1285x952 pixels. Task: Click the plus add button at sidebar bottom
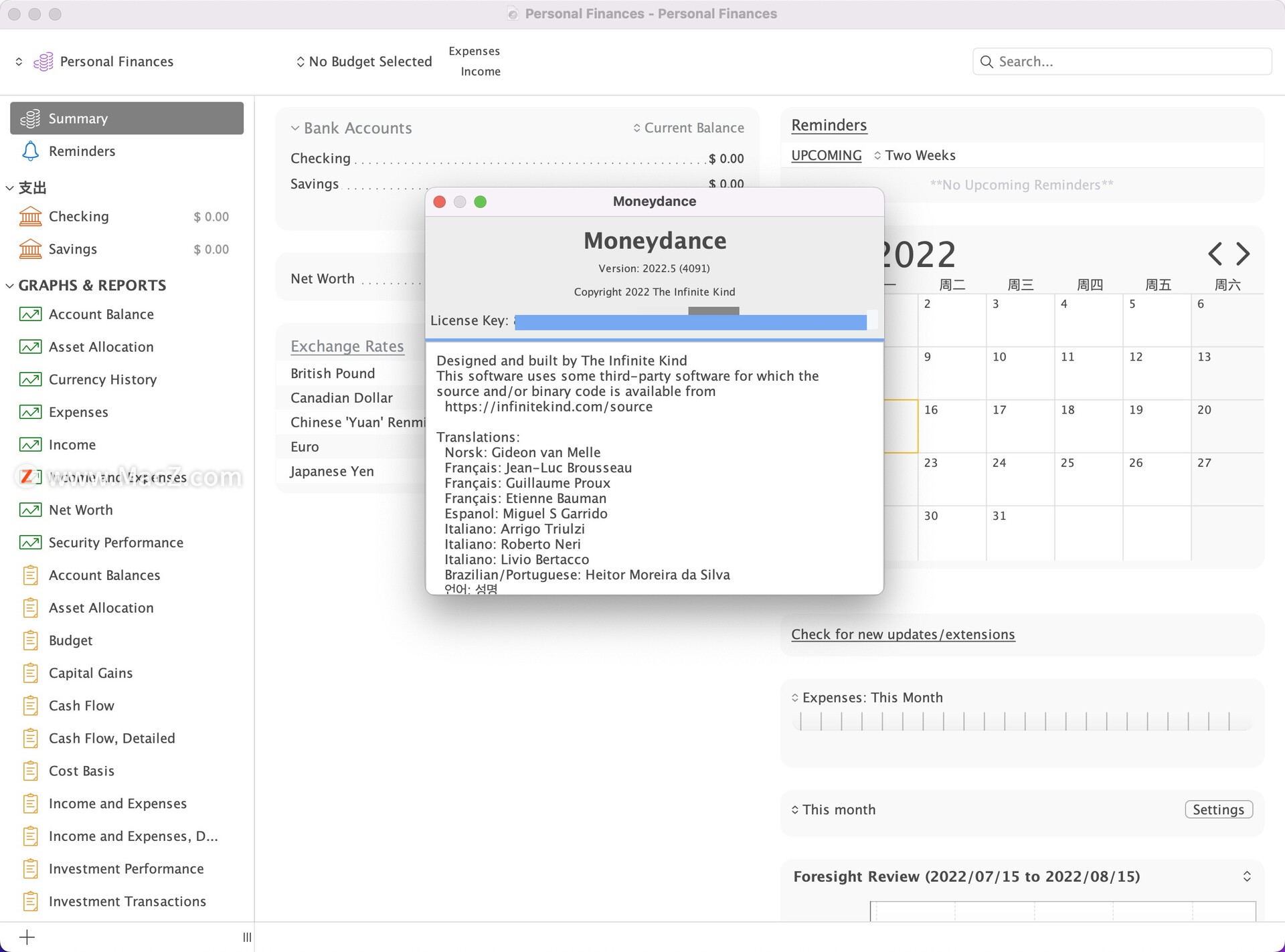pos(27,937)
